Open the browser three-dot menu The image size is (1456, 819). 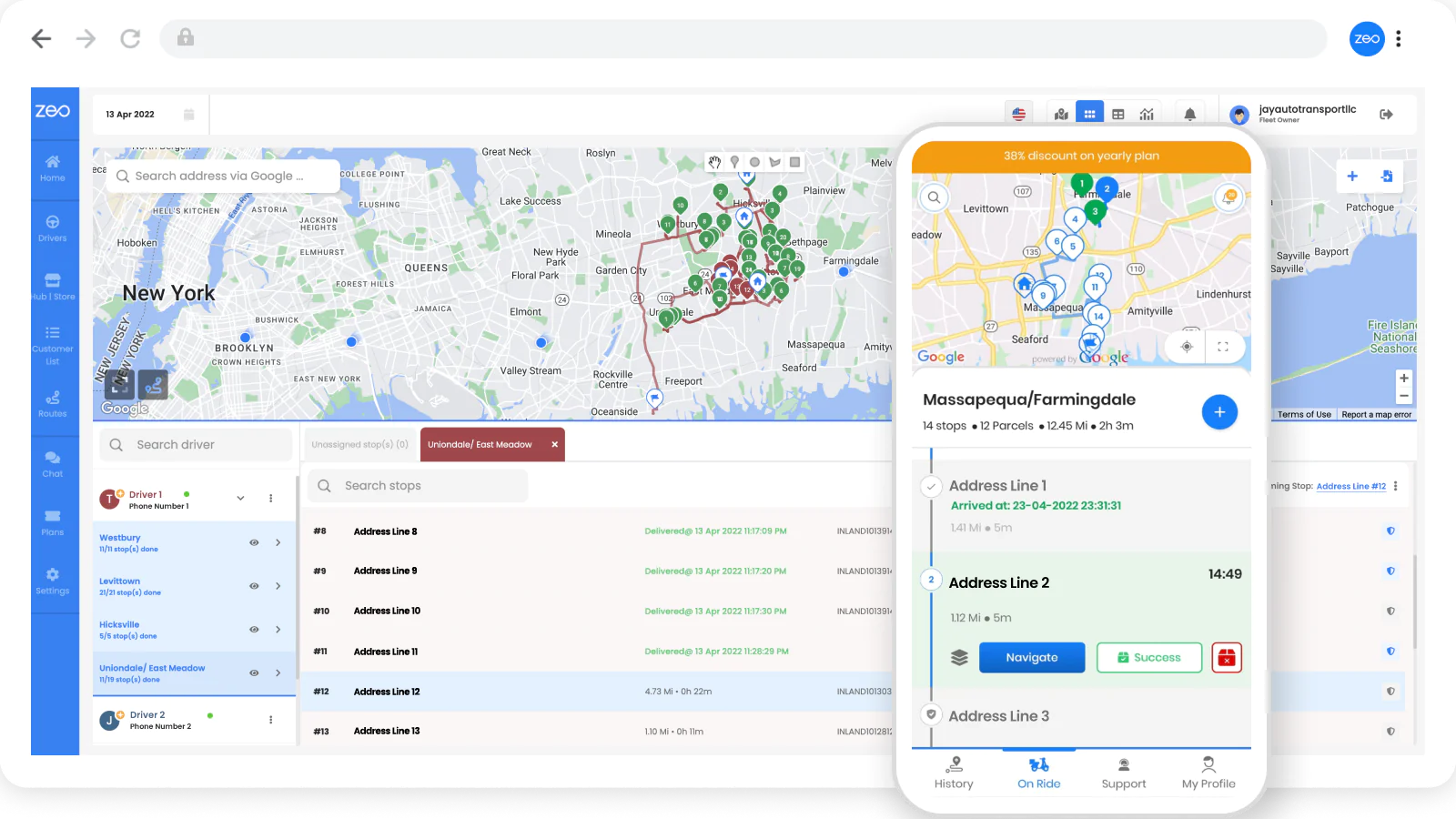click(1399, 39)
